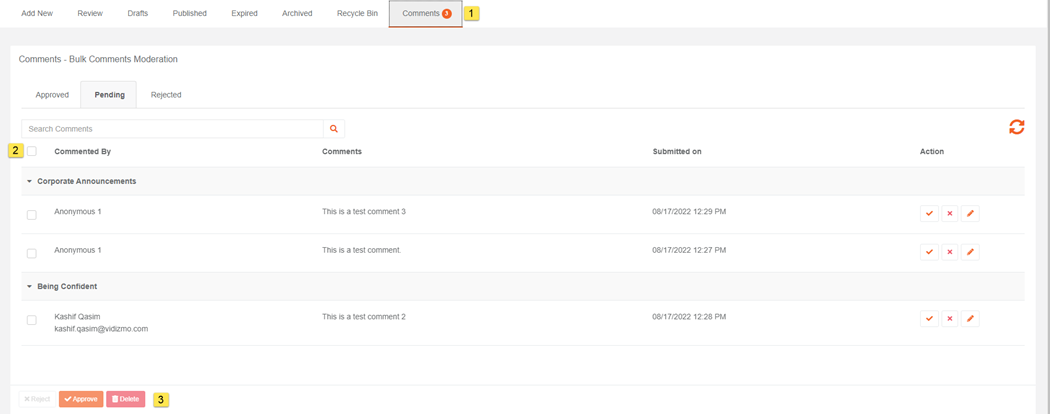Approve Kashif Qasim's comment with checkmark
Image resolution: width=1050 pixels, height=414 pixels.
[x=929, y=319]
